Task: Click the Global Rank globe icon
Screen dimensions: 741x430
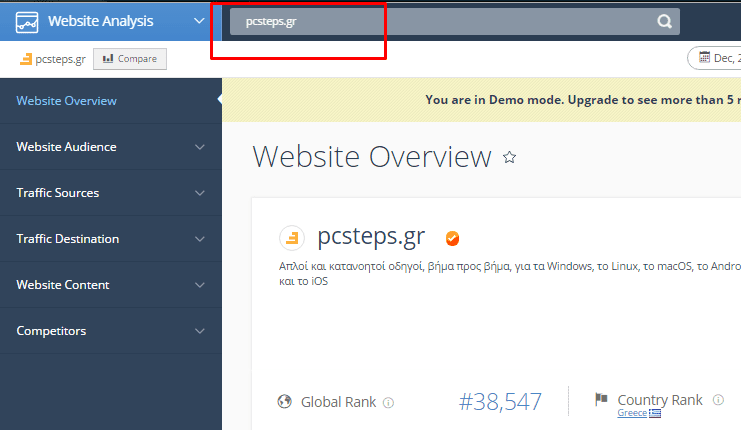Action: click(284, 402)
